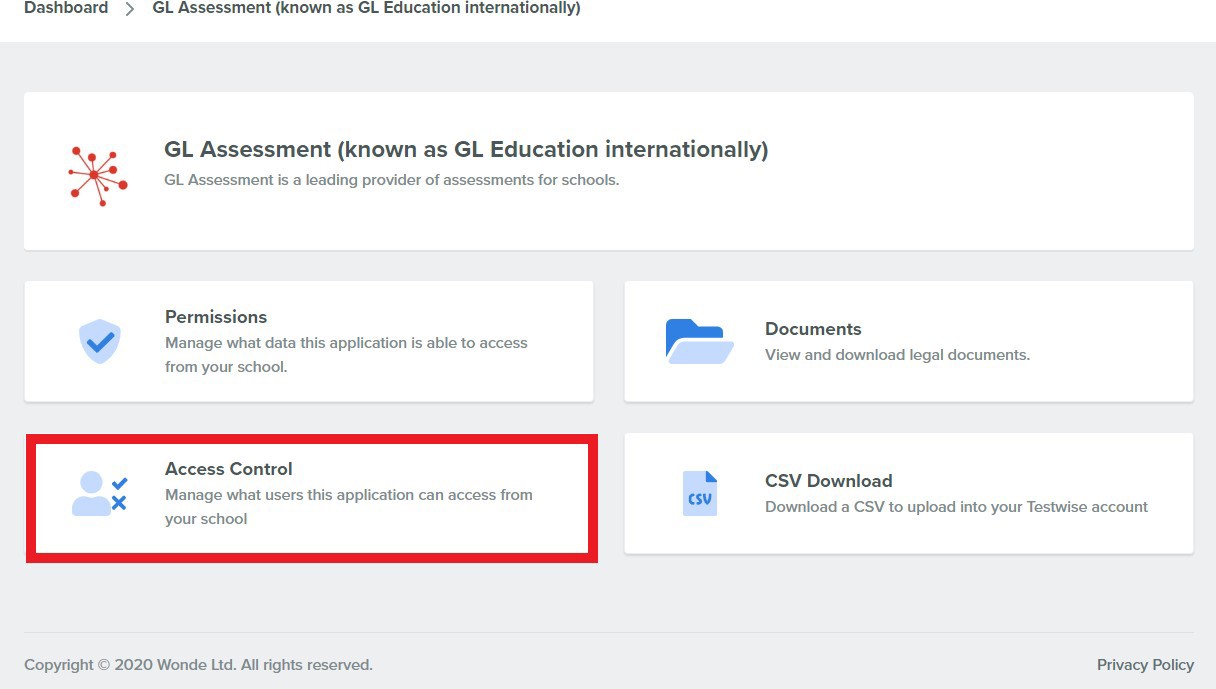Open the Documents card title
The height and width of the screenshot is (689, 1216).
pyautogui.click(x=813, y=328)
